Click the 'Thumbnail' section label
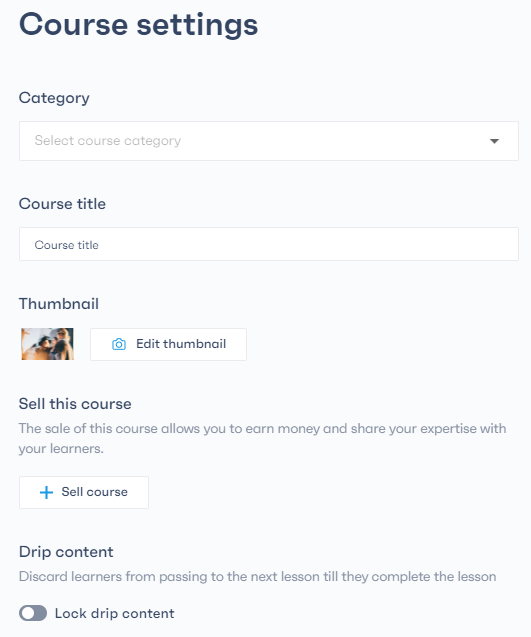 coord(59,304)
